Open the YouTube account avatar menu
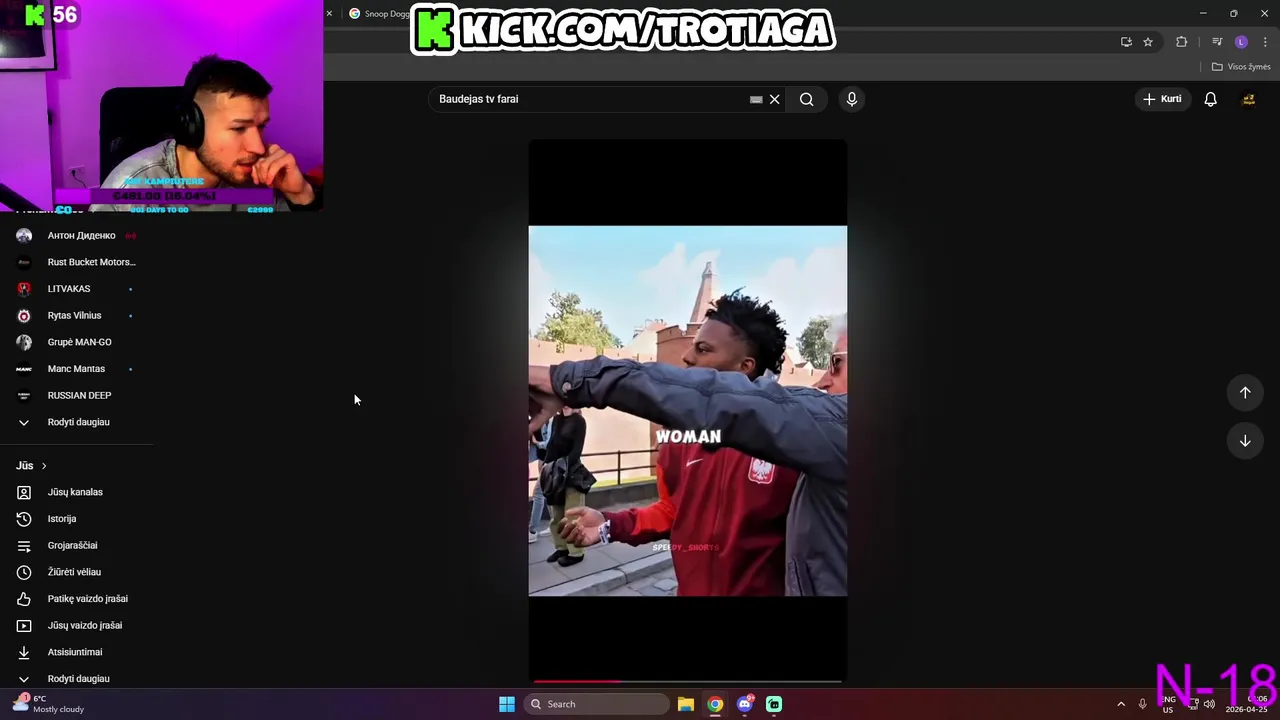This screenshot has height=720, width=1280. 1248,99
